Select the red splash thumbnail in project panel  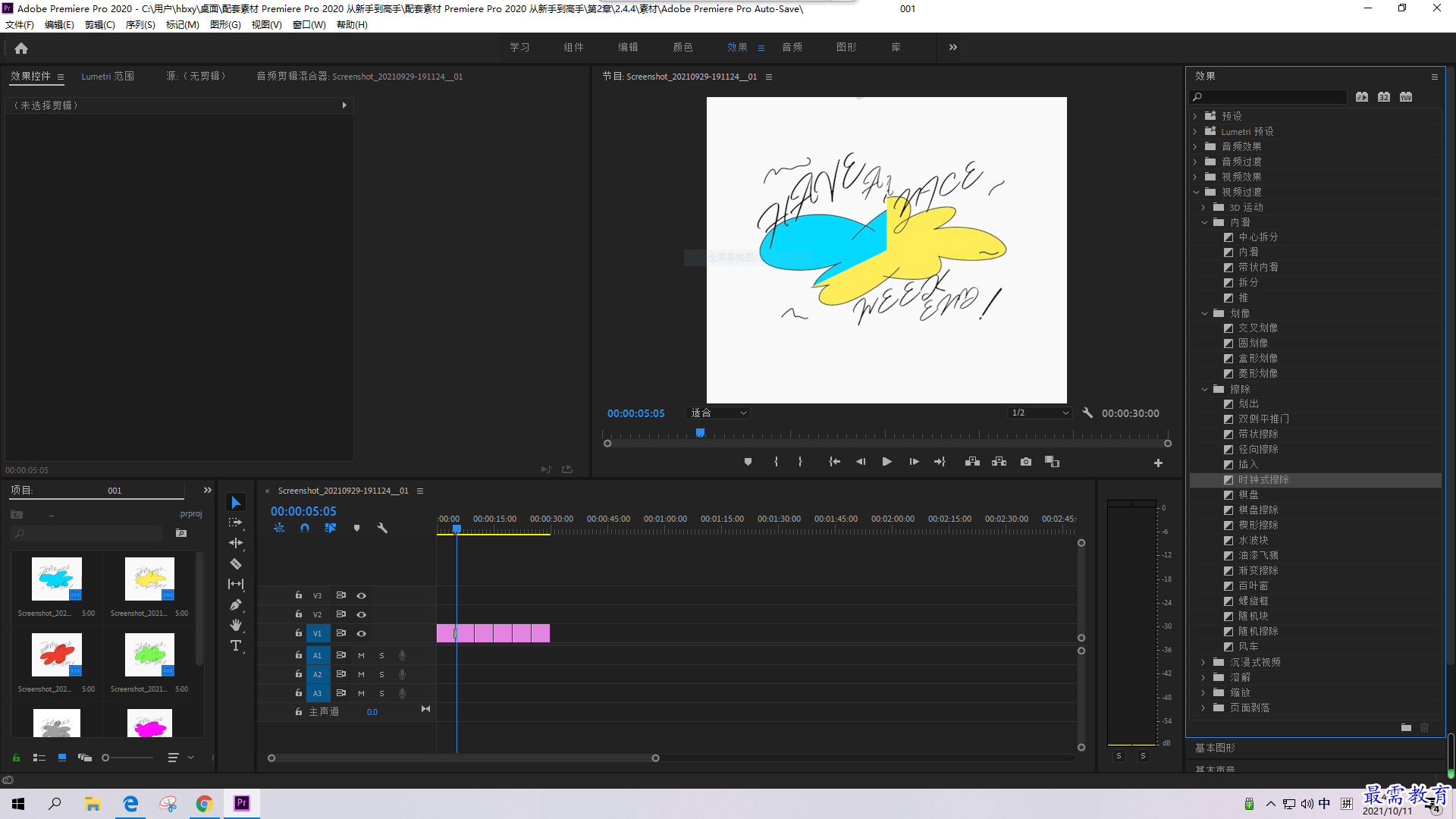click(56, 654)
